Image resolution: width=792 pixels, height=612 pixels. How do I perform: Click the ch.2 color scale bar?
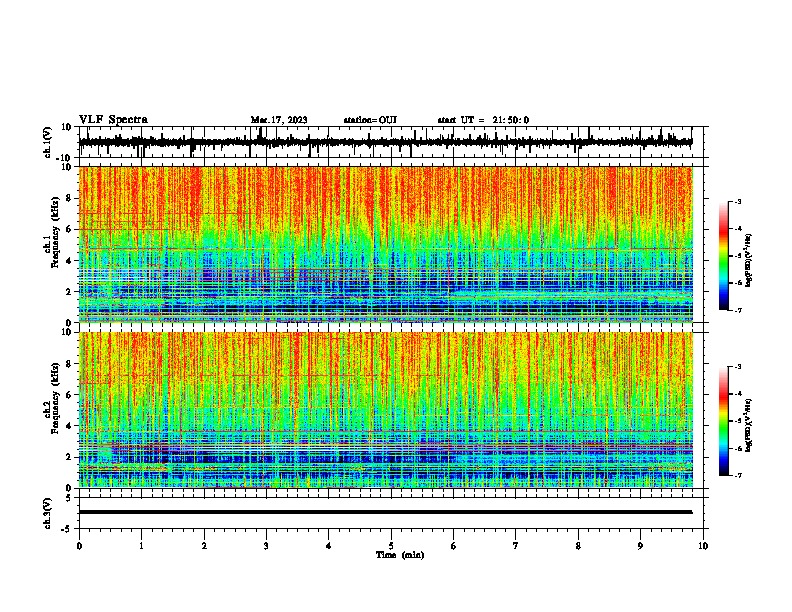click(x=724, y=421)
